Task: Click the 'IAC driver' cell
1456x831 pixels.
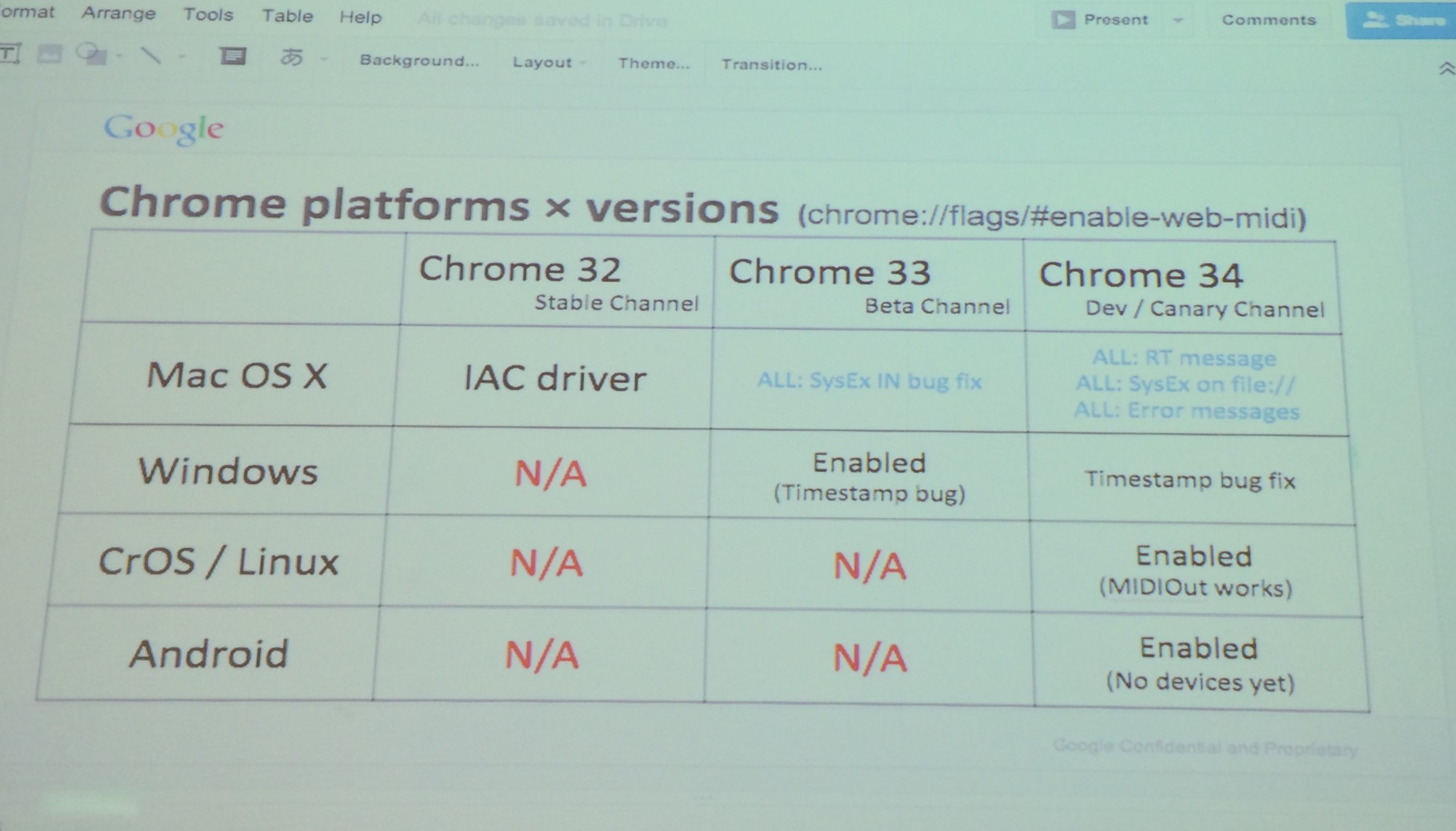Action: pyautogui.click(x=555, y=378)
